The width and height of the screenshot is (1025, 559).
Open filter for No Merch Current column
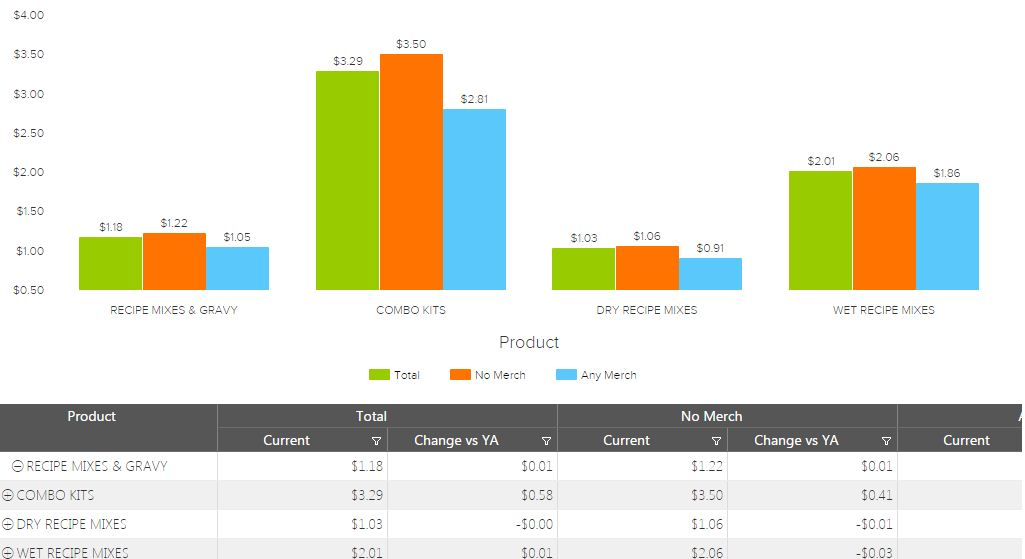point(716,441)
